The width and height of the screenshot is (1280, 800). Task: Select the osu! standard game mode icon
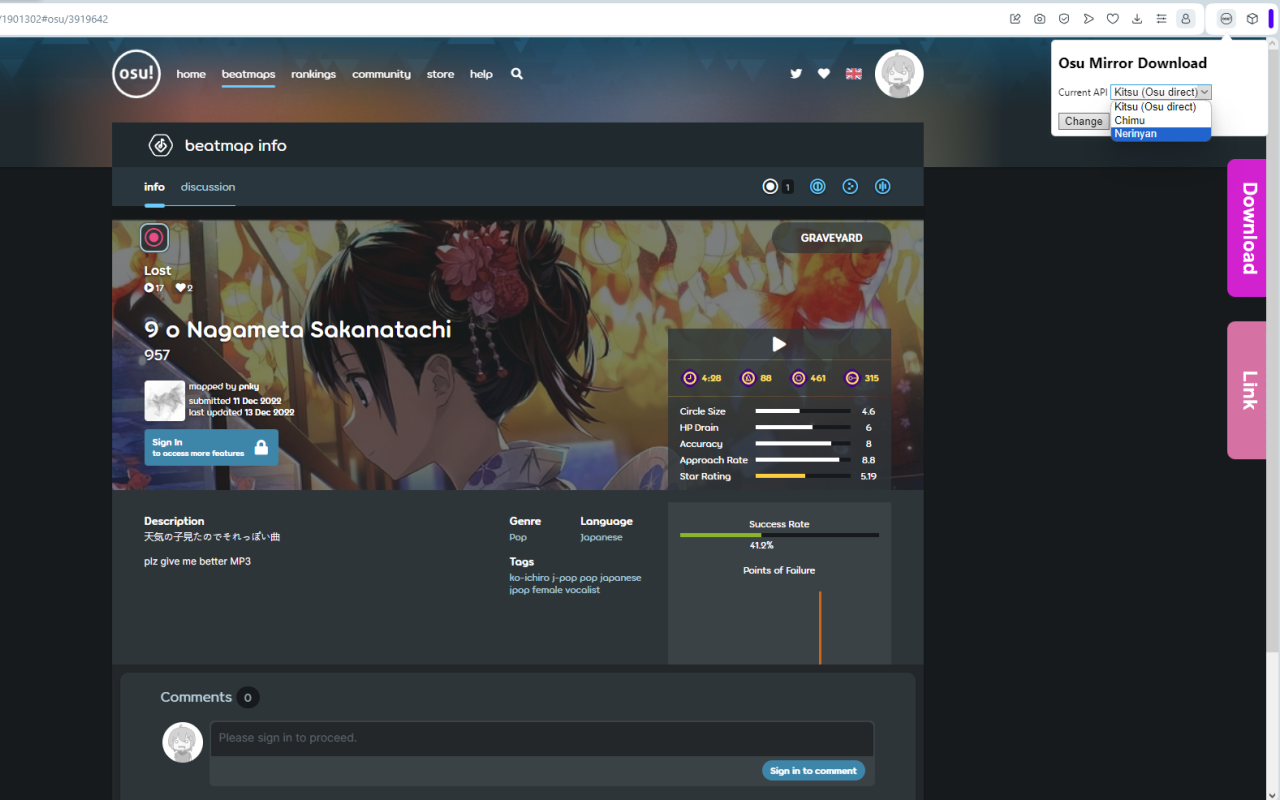coord(770,186)
